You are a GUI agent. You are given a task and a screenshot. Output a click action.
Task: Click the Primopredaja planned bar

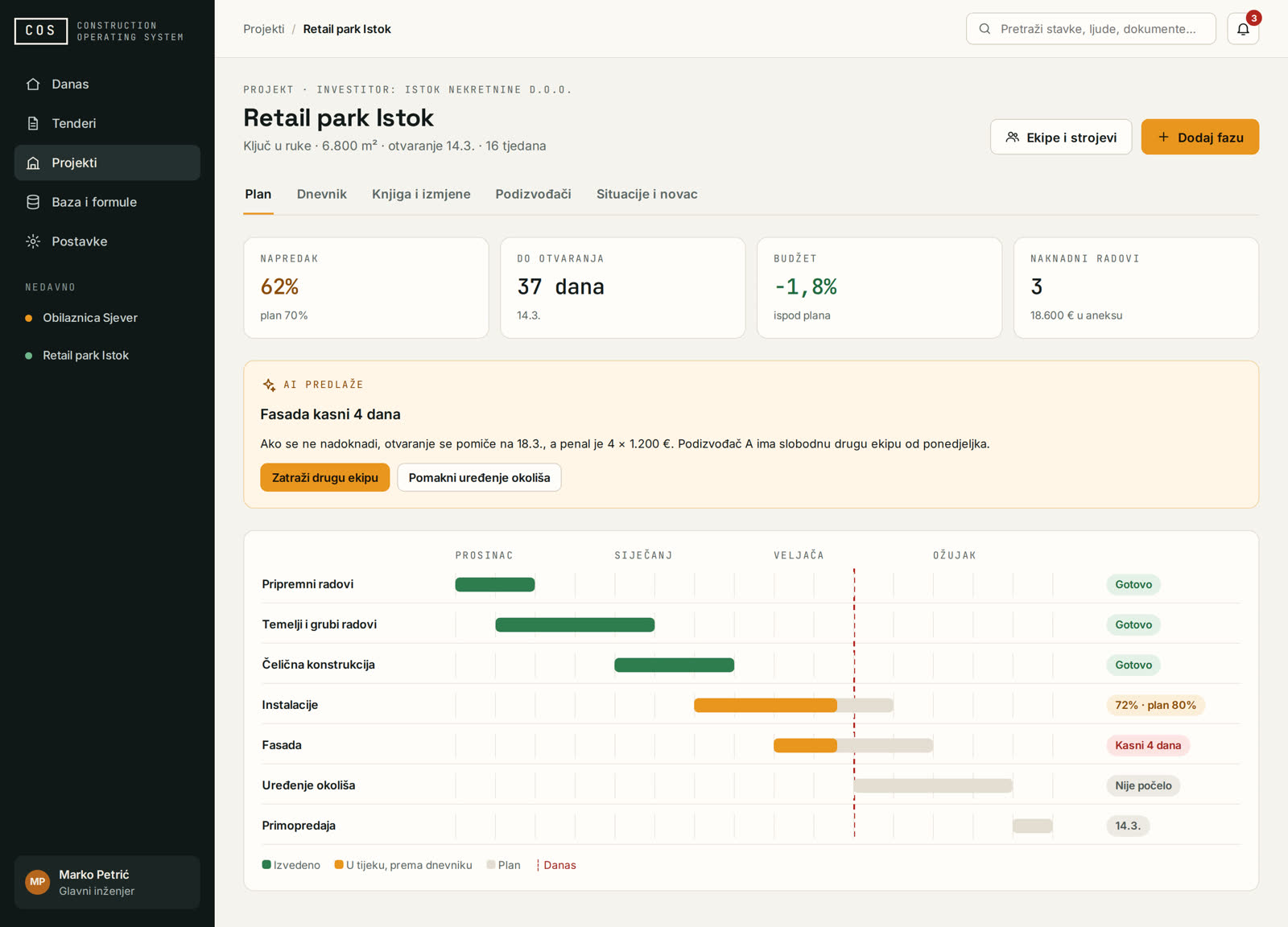[x=1033, y=826]
